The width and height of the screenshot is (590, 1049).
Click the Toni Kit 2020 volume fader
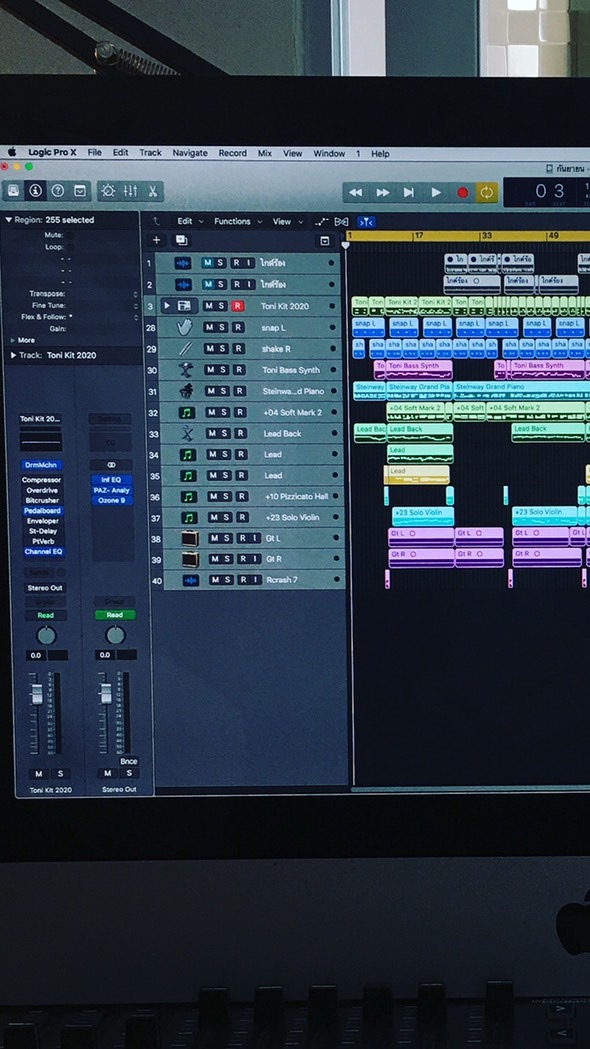(36, 694)
